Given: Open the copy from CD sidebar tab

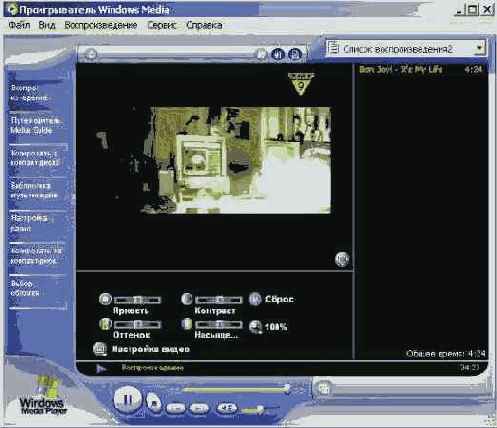Looking at the screenshot, I should [35, 158].
